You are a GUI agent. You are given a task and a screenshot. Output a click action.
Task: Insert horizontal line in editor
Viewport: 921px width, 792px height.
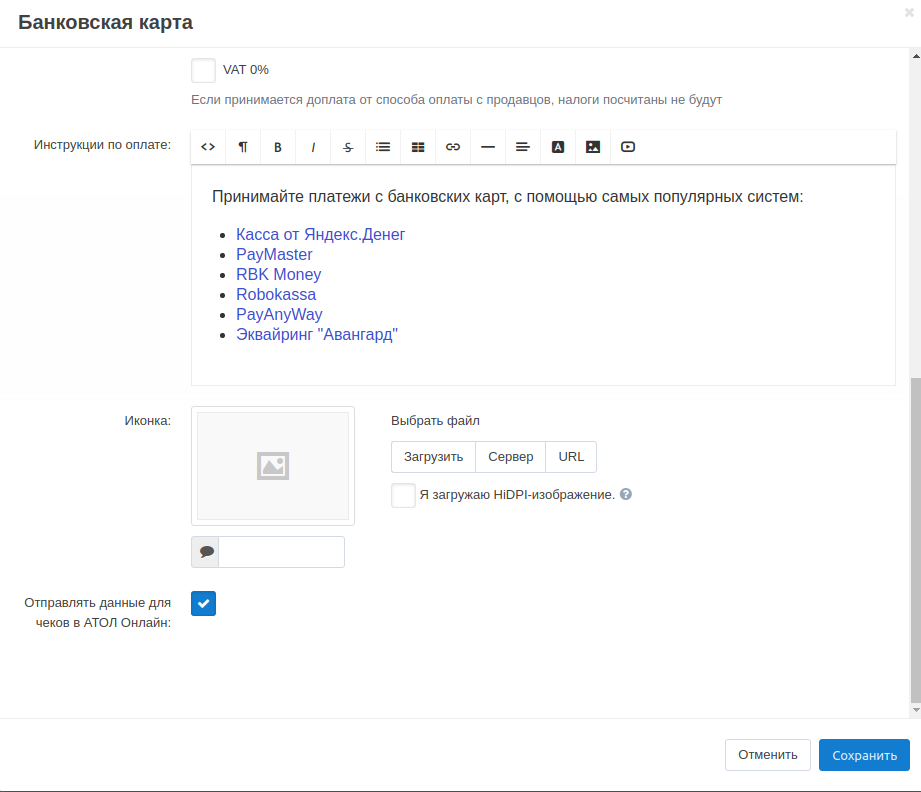coord(488,147)
